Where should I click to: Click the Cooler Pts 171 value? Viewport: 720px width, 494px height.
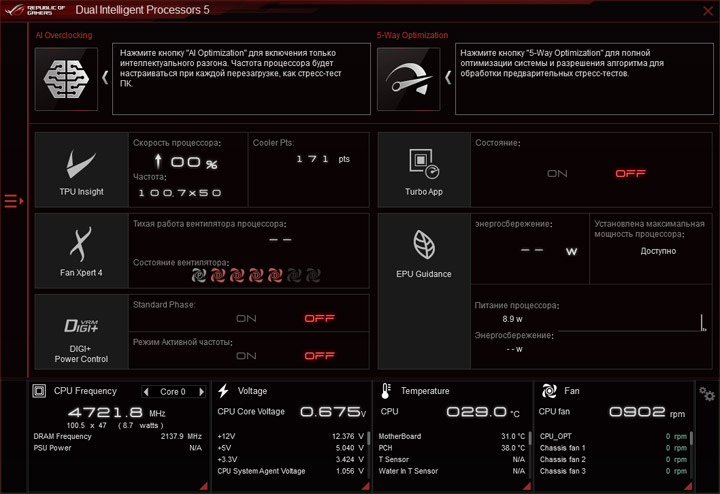(323, 159)
